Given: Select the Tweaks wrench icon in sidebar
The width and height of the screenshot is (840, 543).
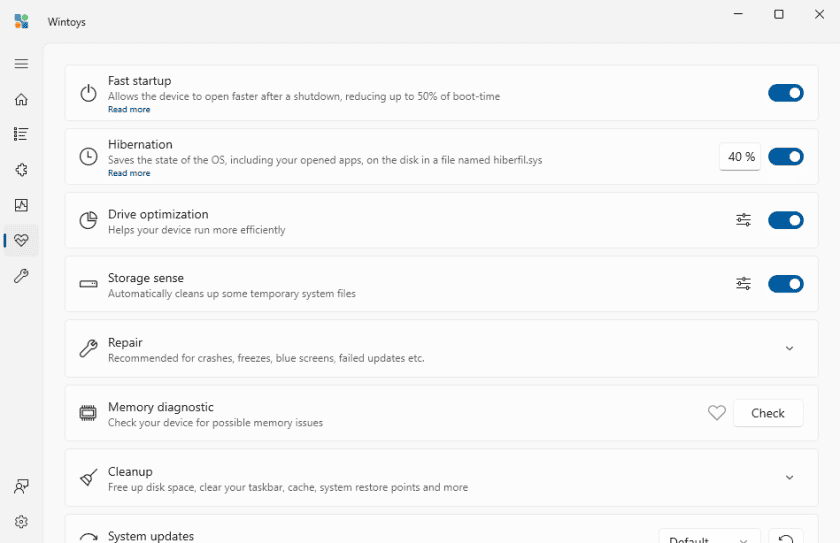Looking at the screenshot, I should click(x=21, y=276).
